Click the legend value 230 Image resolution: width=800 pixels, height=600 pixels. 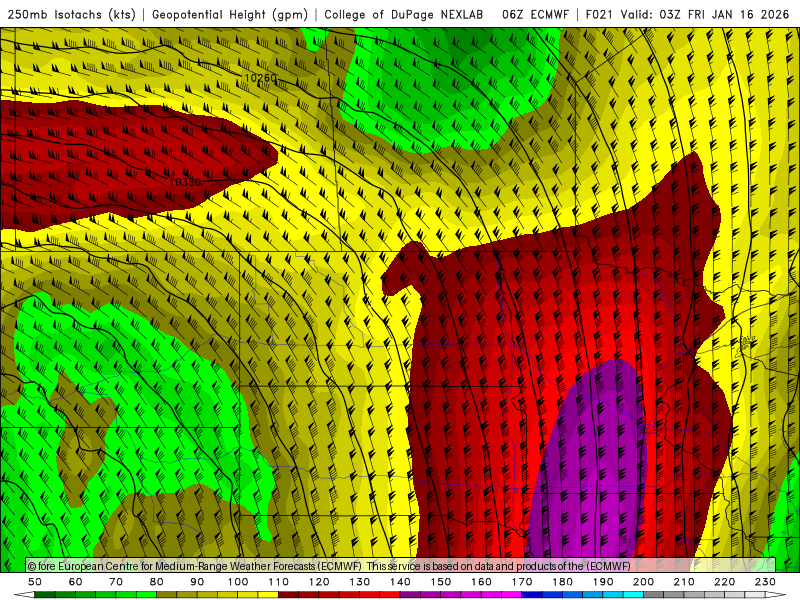click(765, 582)
